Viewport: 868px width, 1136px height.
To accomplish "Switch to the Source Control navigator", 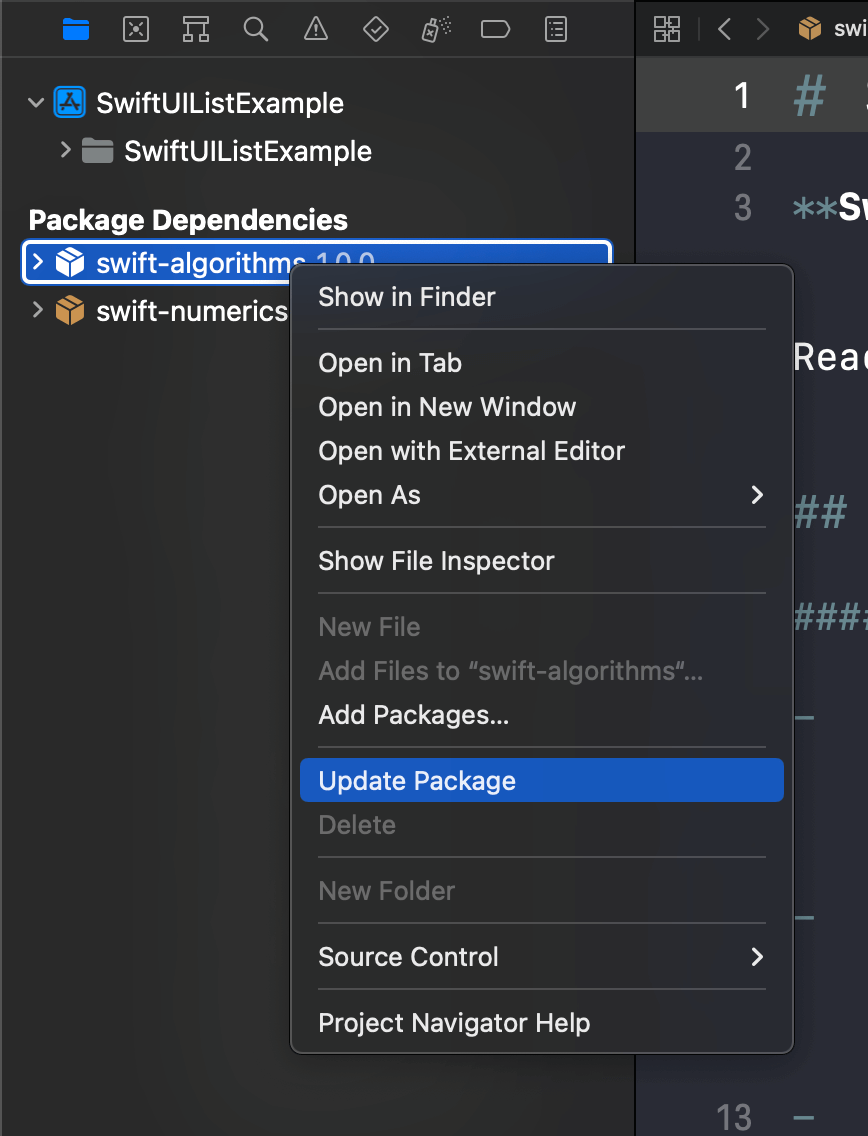I will click(x=136, y=29).
